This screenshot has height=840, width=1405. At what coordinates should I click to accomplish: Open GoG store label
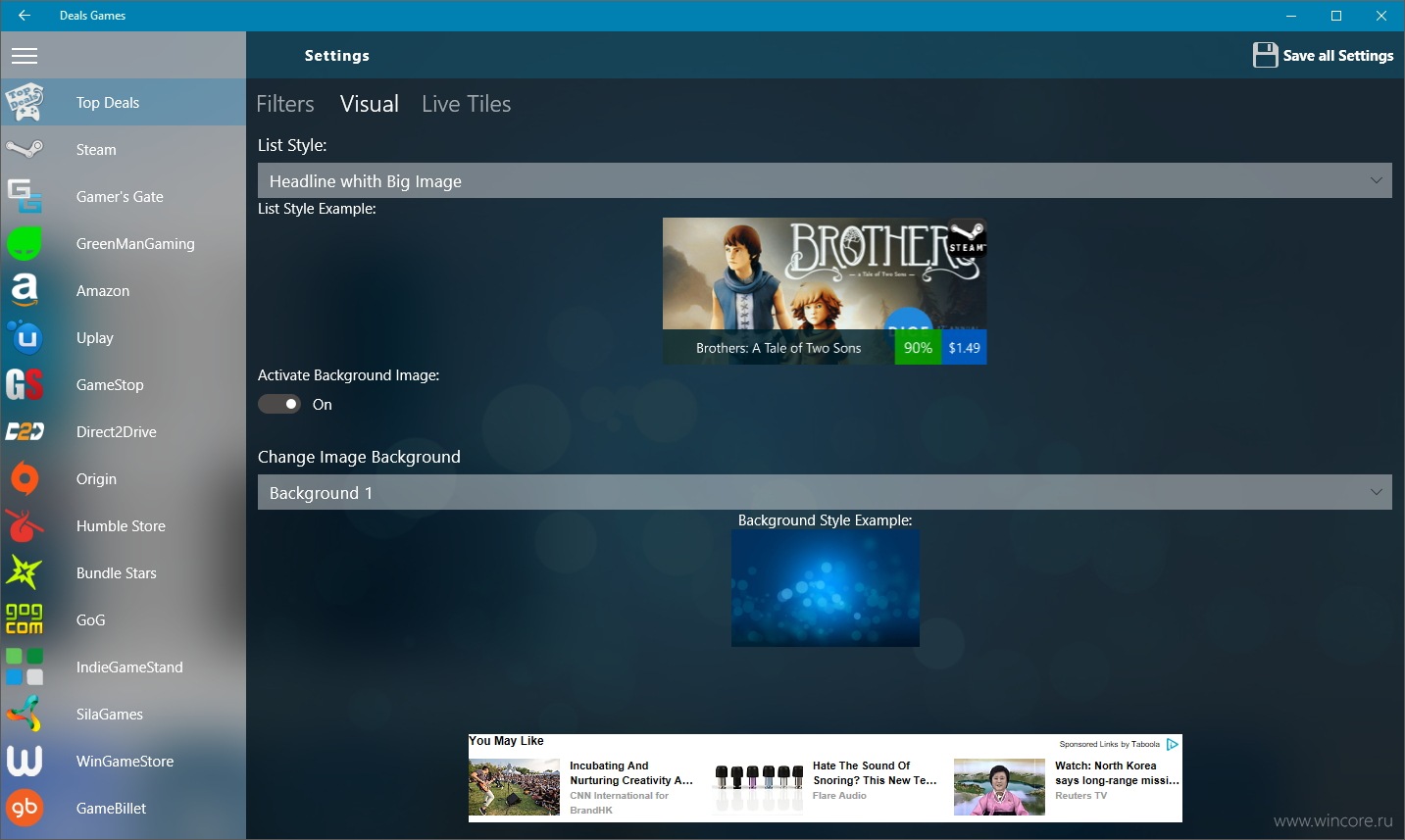[90, 619]
